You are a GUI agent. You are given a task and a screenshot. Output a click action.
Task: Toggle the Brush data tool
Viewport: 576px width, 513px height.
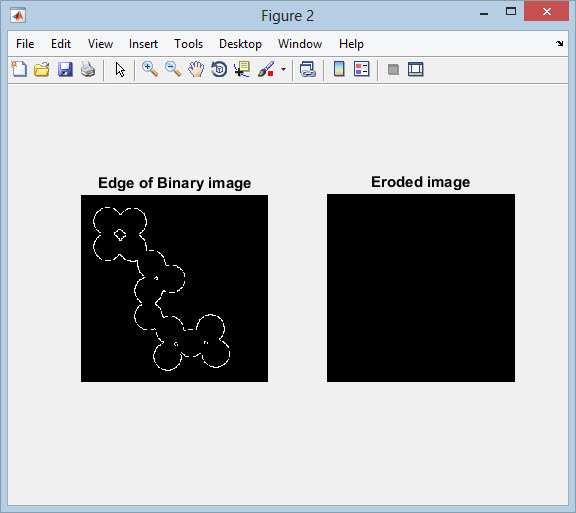(x=266, y=69)
